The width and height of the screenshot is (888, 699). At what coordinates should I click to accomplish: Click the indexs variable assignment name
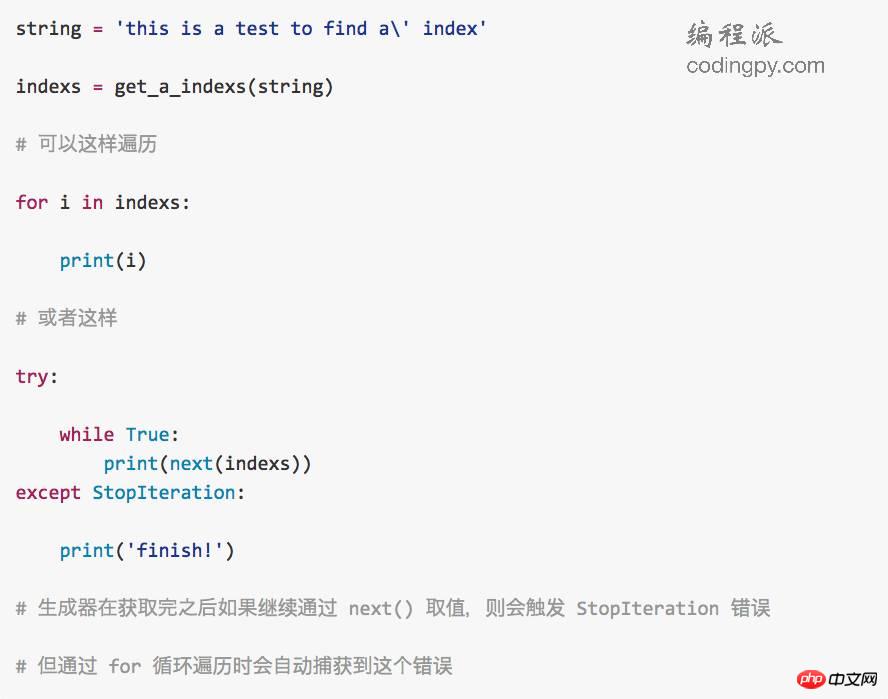click(48, 87)
